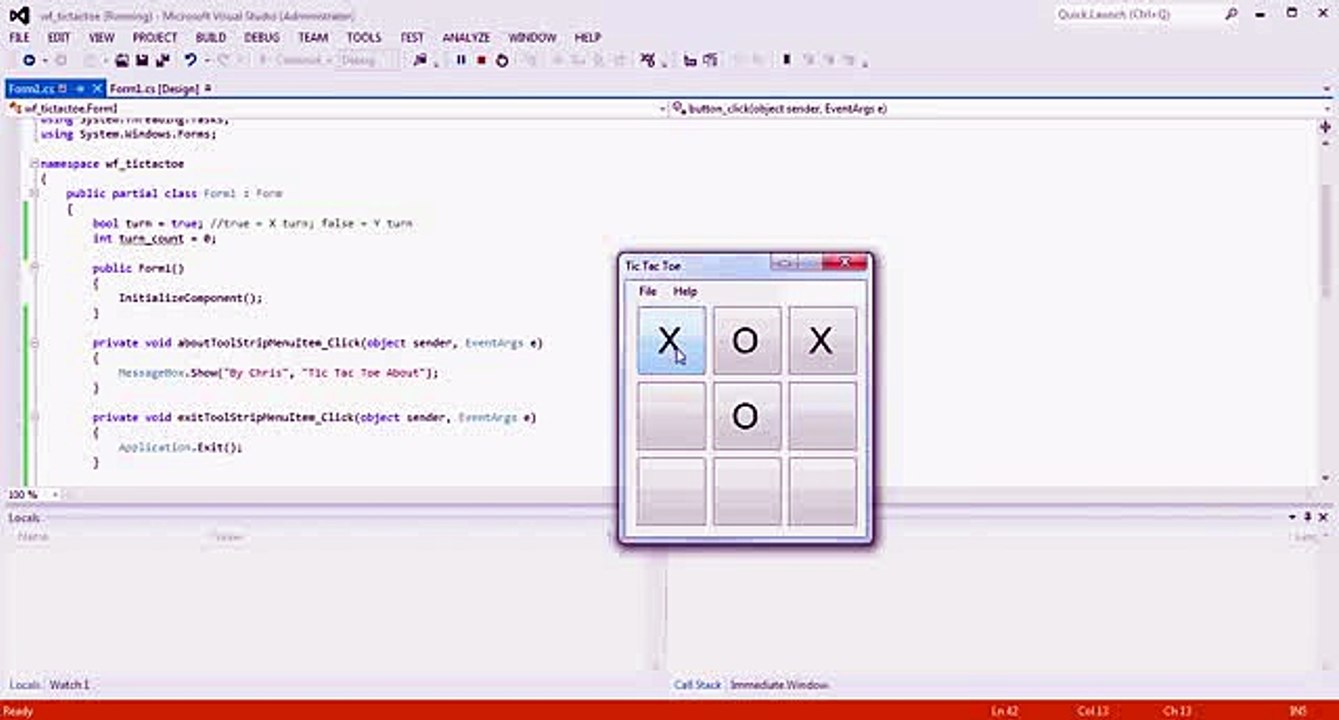
Task: Click the Ln 42 status bar entry
Action: tap(1003, 711)
